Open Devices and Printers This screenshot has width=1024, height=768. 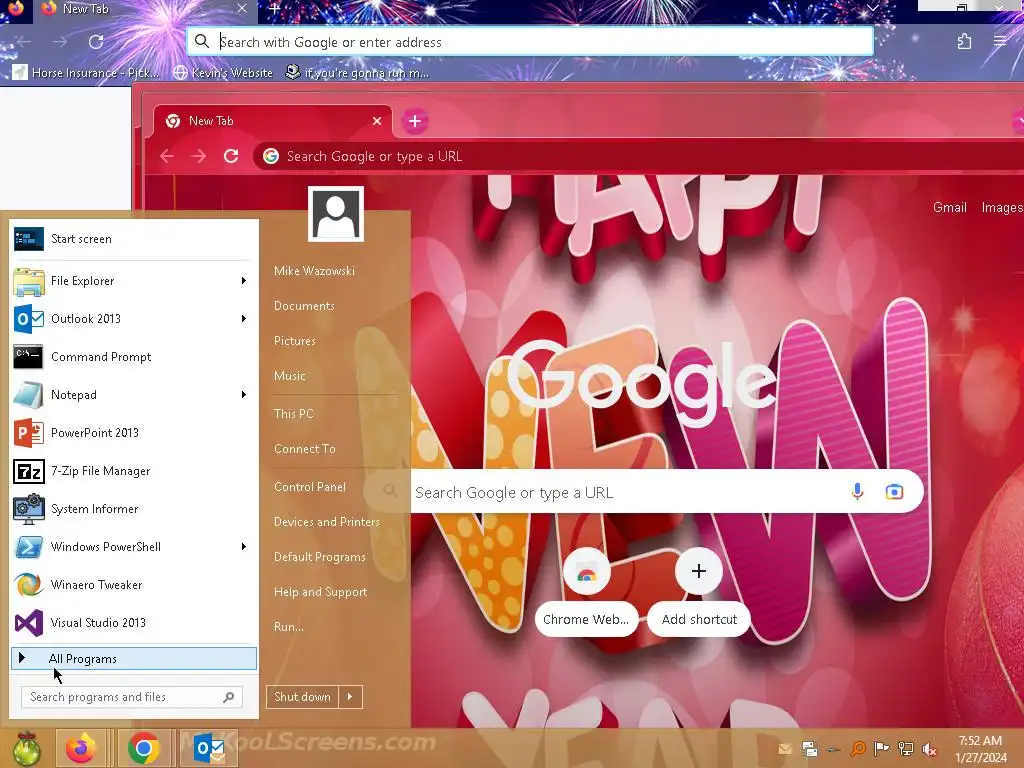[x=327, y=522]
